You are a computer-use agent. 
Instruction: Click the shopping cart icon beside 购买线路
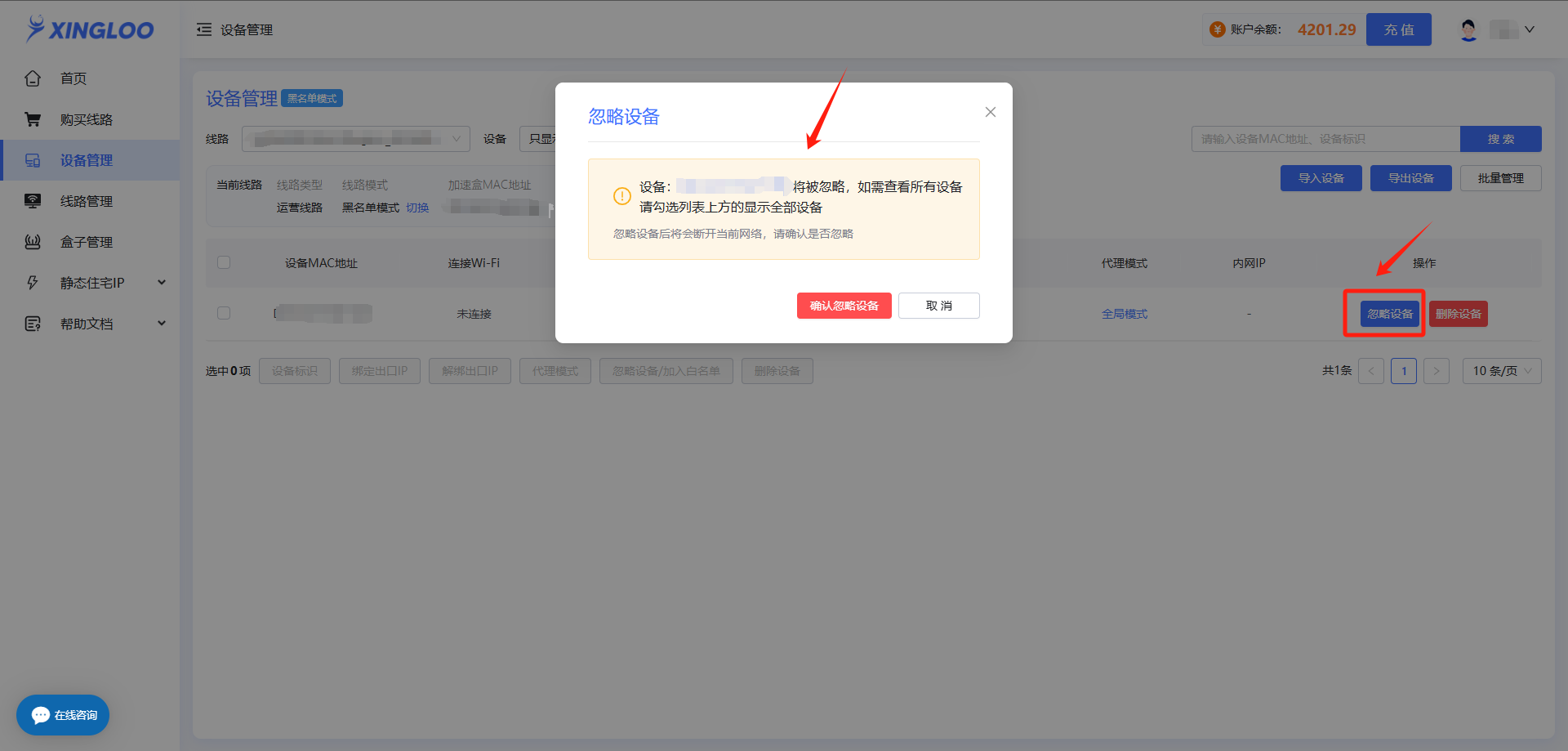pos(33,119)
